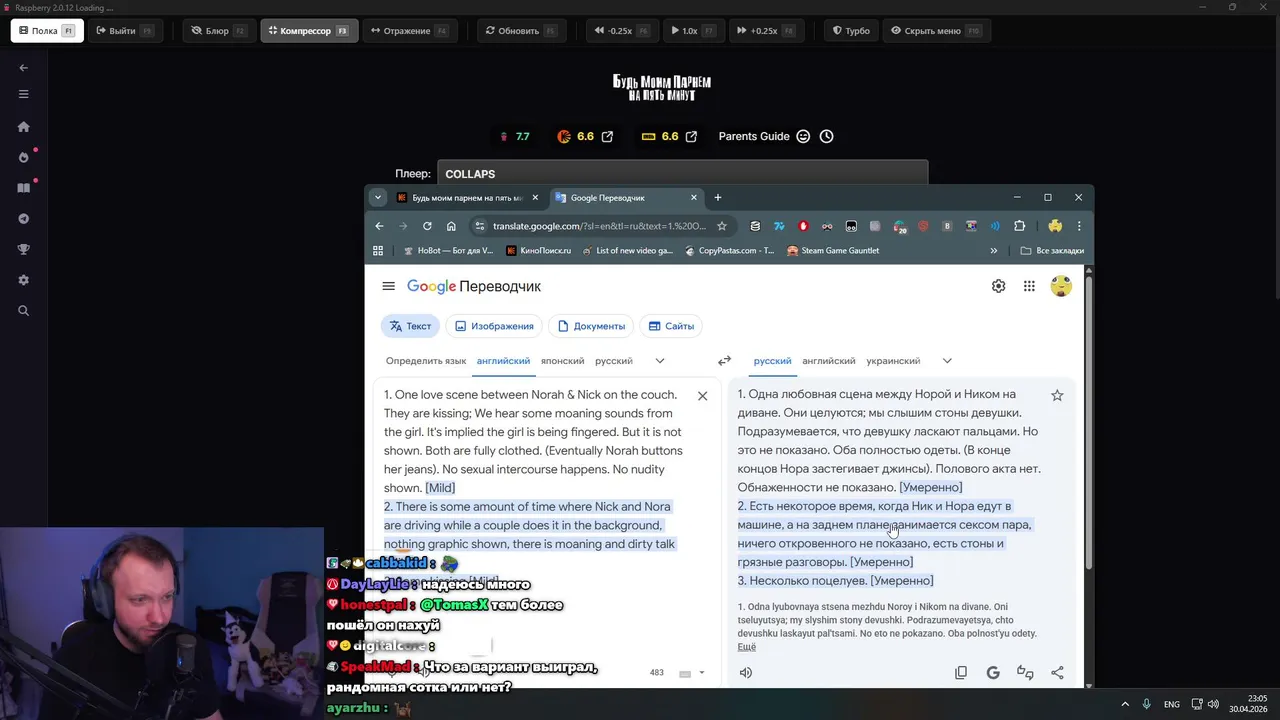Click the back arrow in Raspberry sidebar
The width and height of the screenshot is (1280, 720).
tap(24, 68)
